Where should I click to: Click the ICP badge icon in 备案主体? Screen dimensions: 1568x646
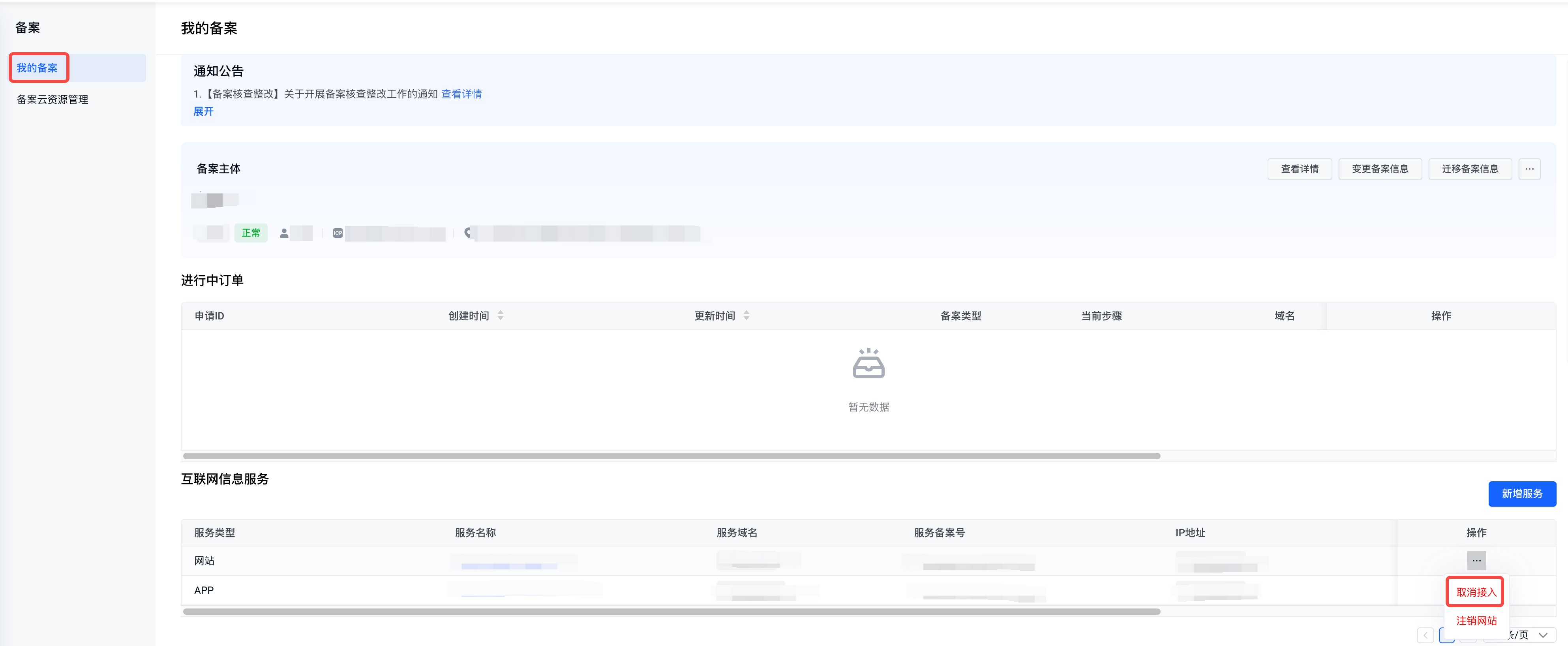click(338, 233)
